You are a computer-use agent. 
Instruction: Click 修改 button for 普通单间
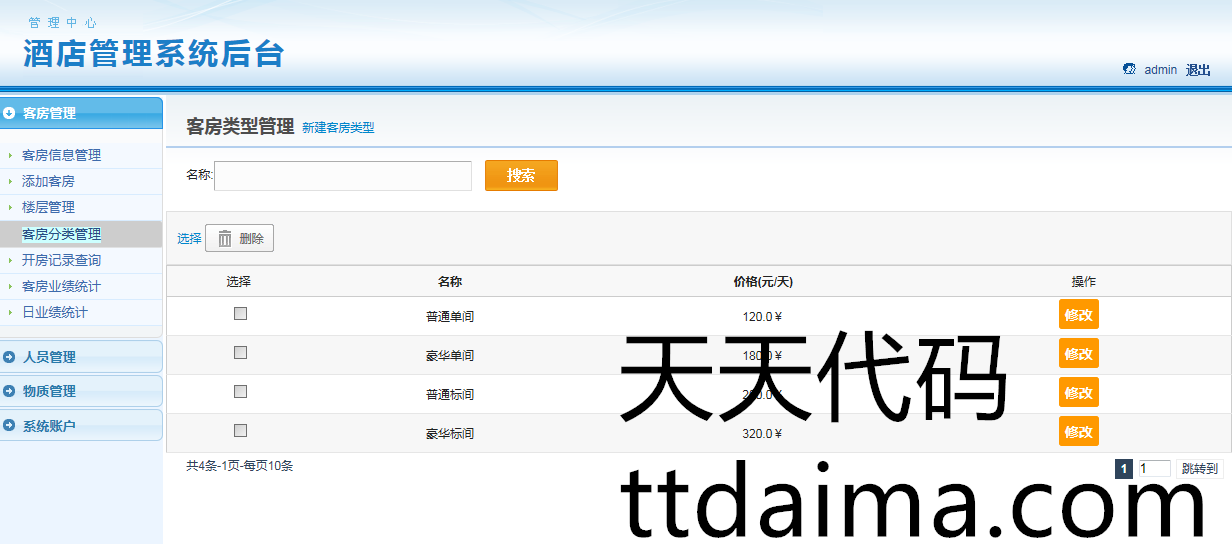[x=1078, y=314]
